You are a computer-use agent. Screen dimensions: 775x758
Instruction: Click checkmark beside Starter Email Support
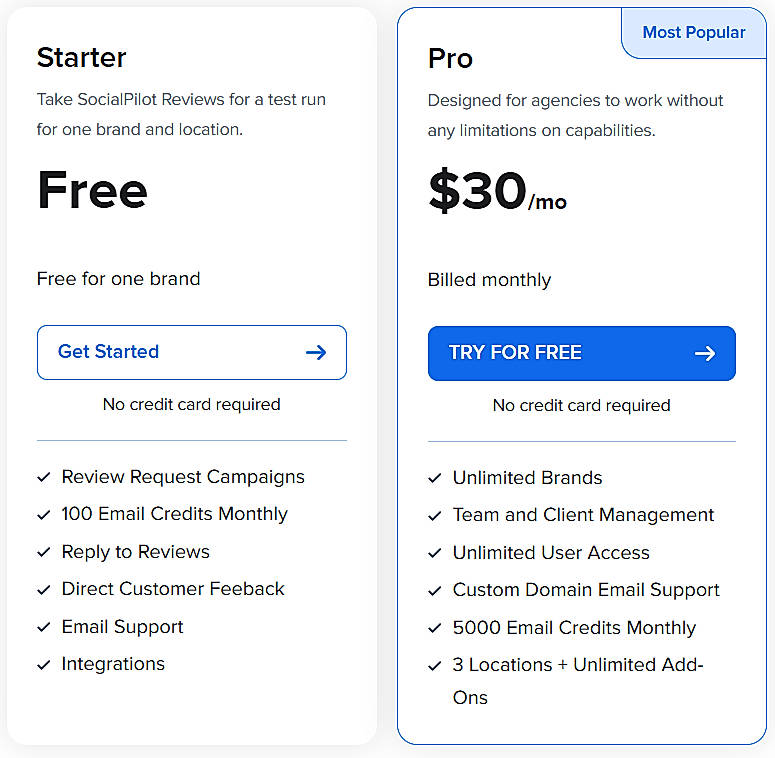click(44, 628)
